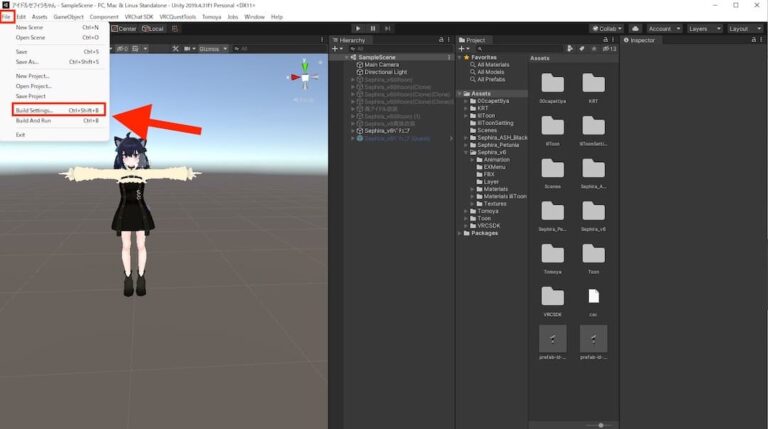Open the Layers dropdown

click(704, 28)
